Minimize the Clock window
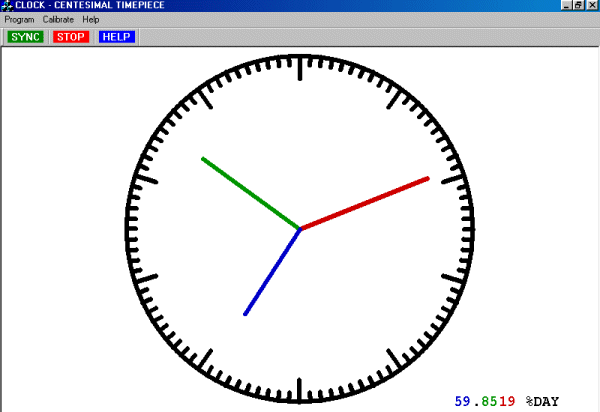Viewport: 600px width, 412px height. (x=566, y=5)
